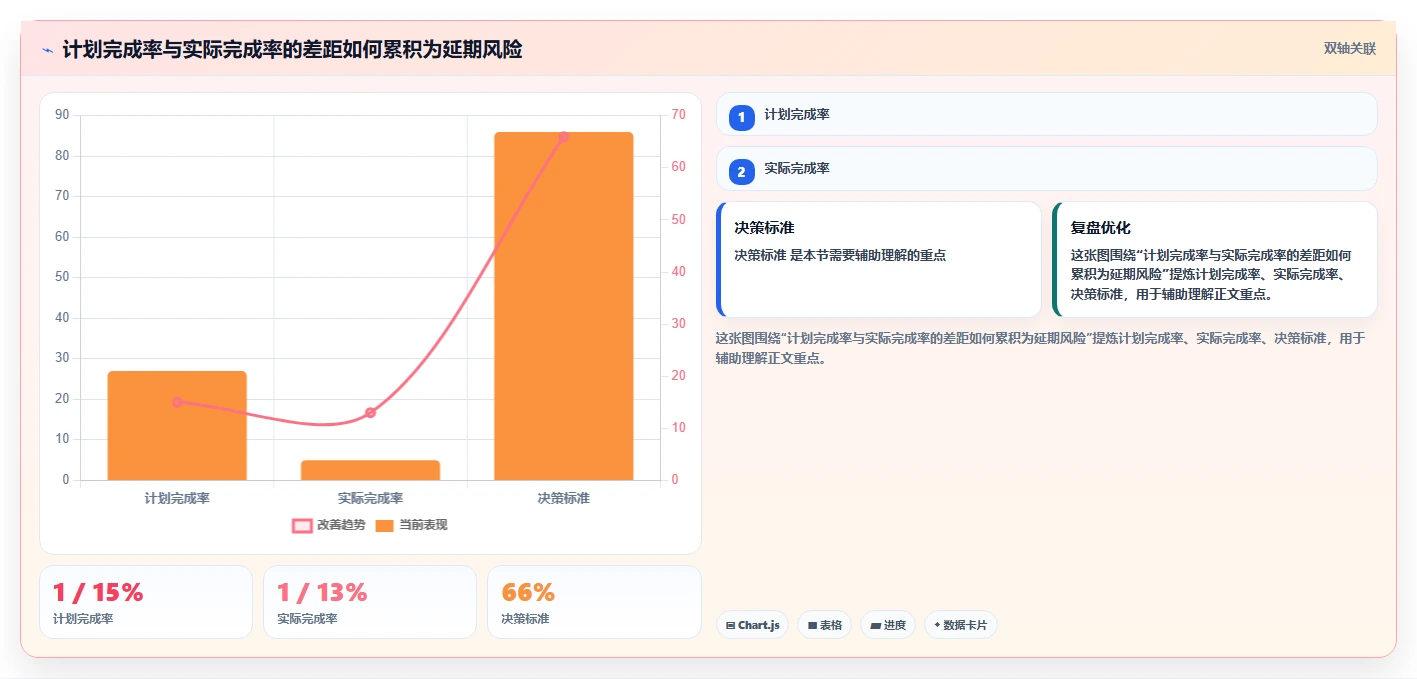Click the 表格 tag
Screen dimensions: 1417x679
coord(824,625)
